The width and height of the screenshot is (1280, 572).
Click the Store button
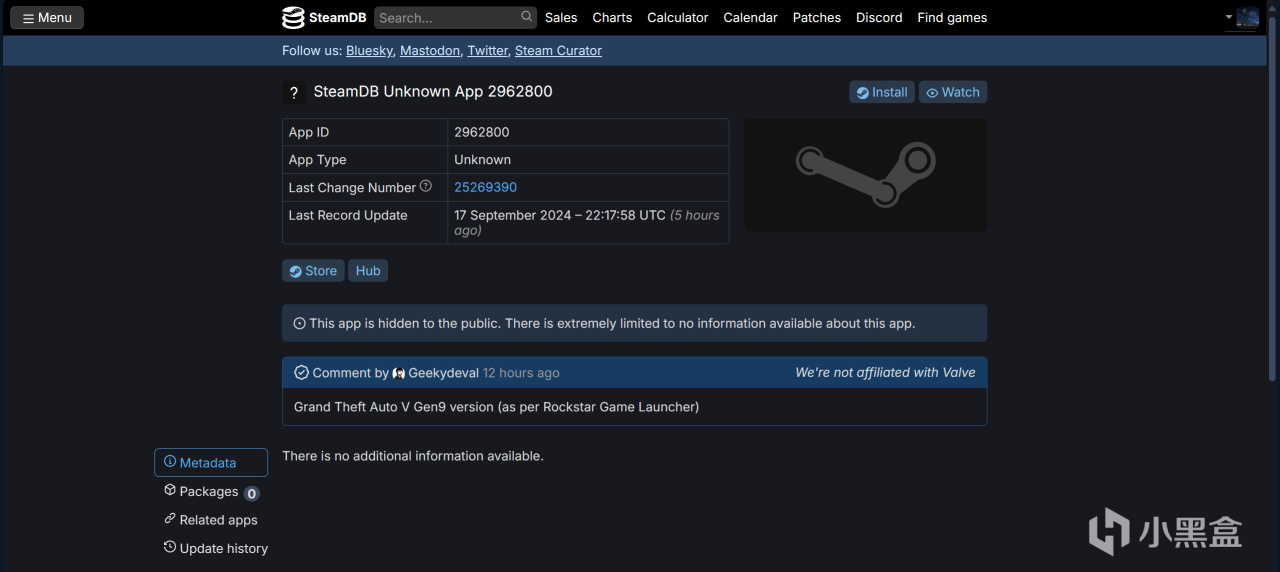coord(313,270)
